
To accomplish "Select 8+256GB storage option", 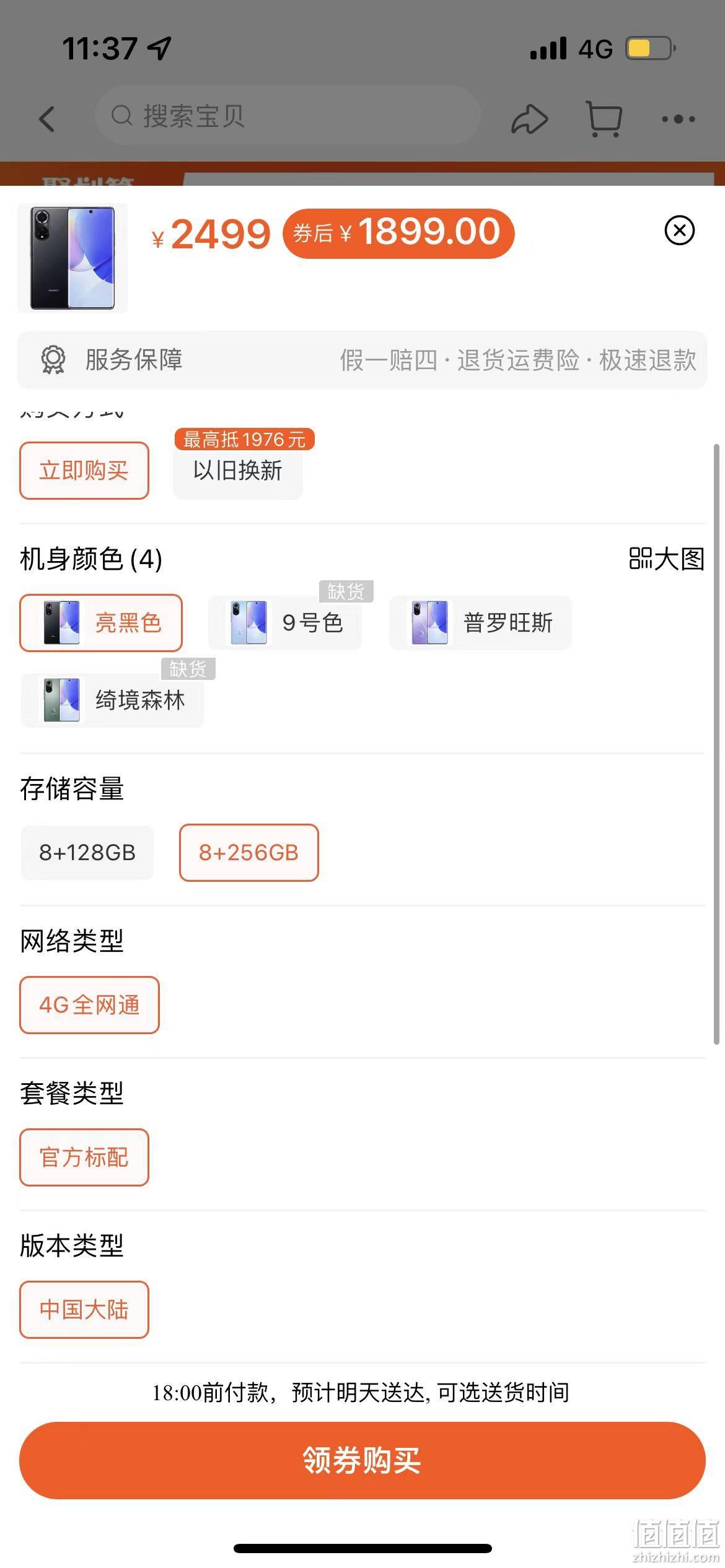I will (248, 853).
